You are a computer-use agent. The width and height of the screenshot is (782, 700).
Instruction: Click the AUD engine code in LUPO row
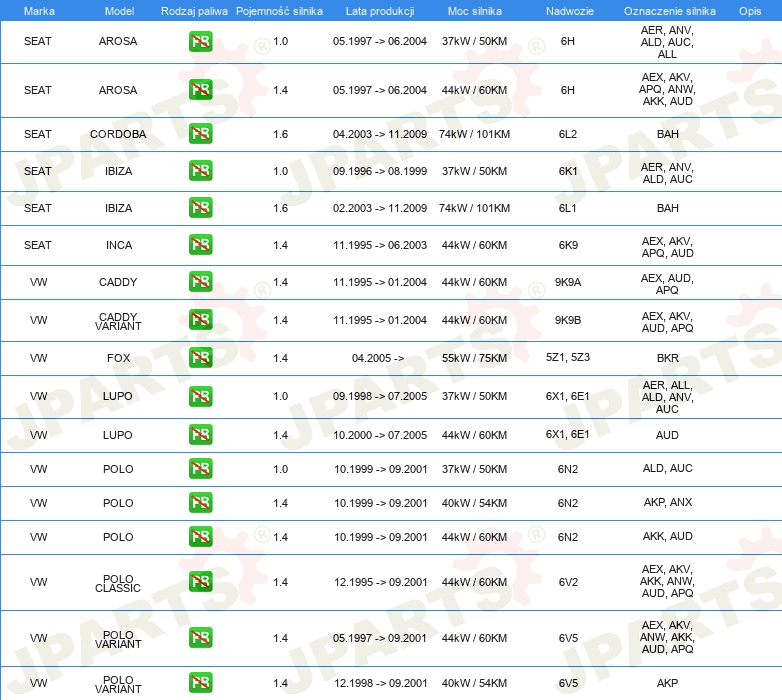pos(667,435)
